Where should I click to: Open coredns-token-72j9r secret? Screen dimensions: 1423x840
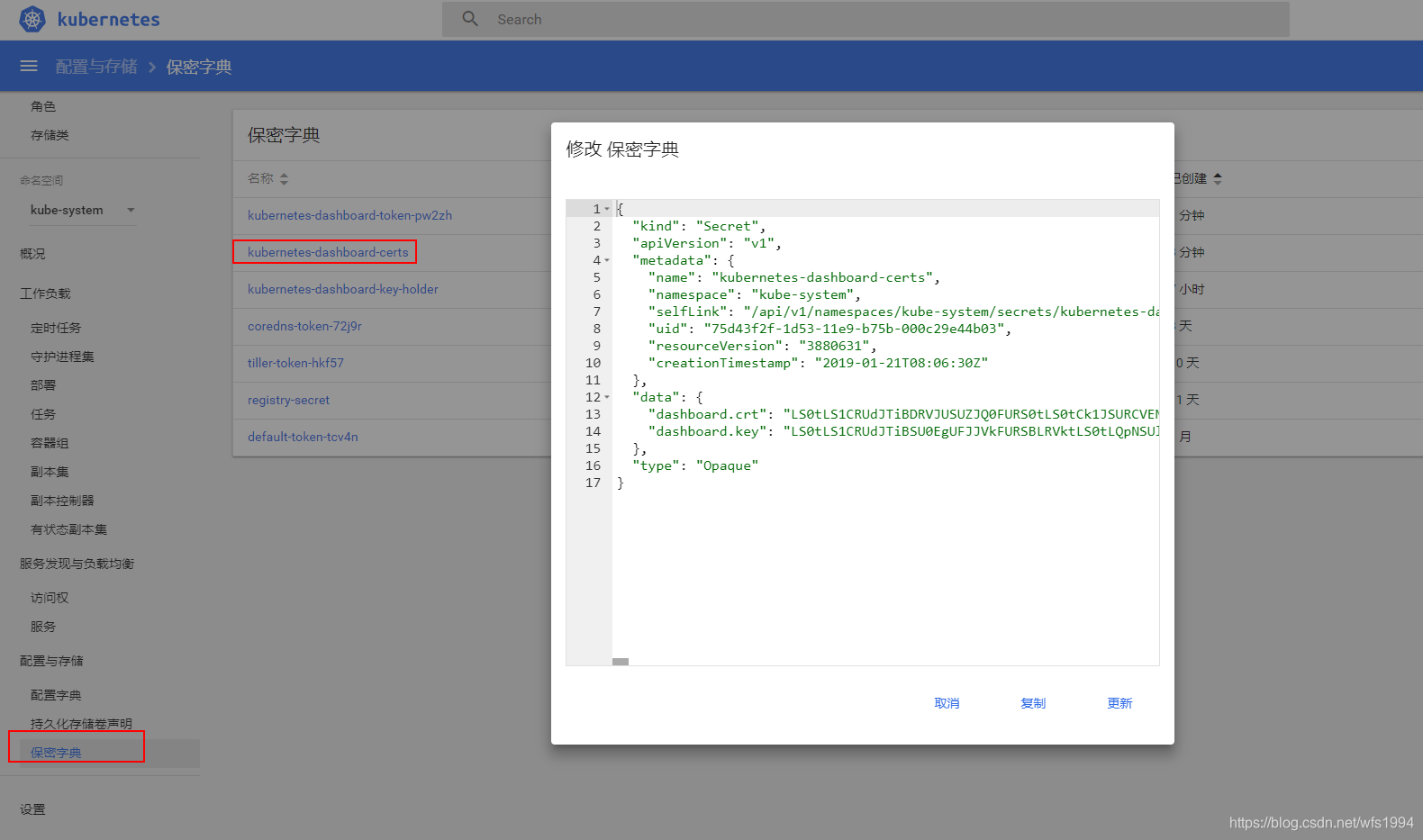304,326
